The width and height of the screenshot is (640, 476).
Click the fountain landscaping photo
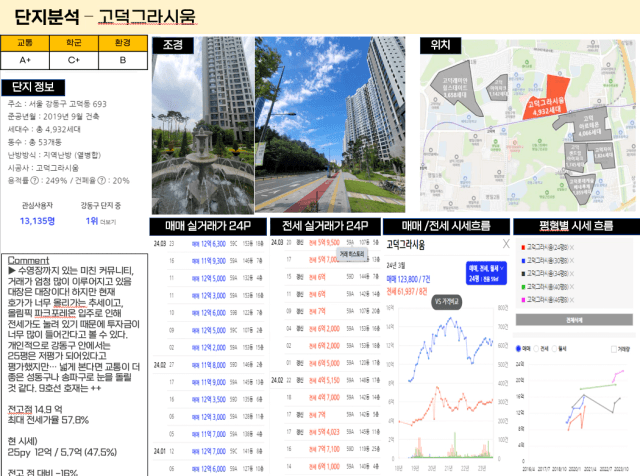(203, 125)
